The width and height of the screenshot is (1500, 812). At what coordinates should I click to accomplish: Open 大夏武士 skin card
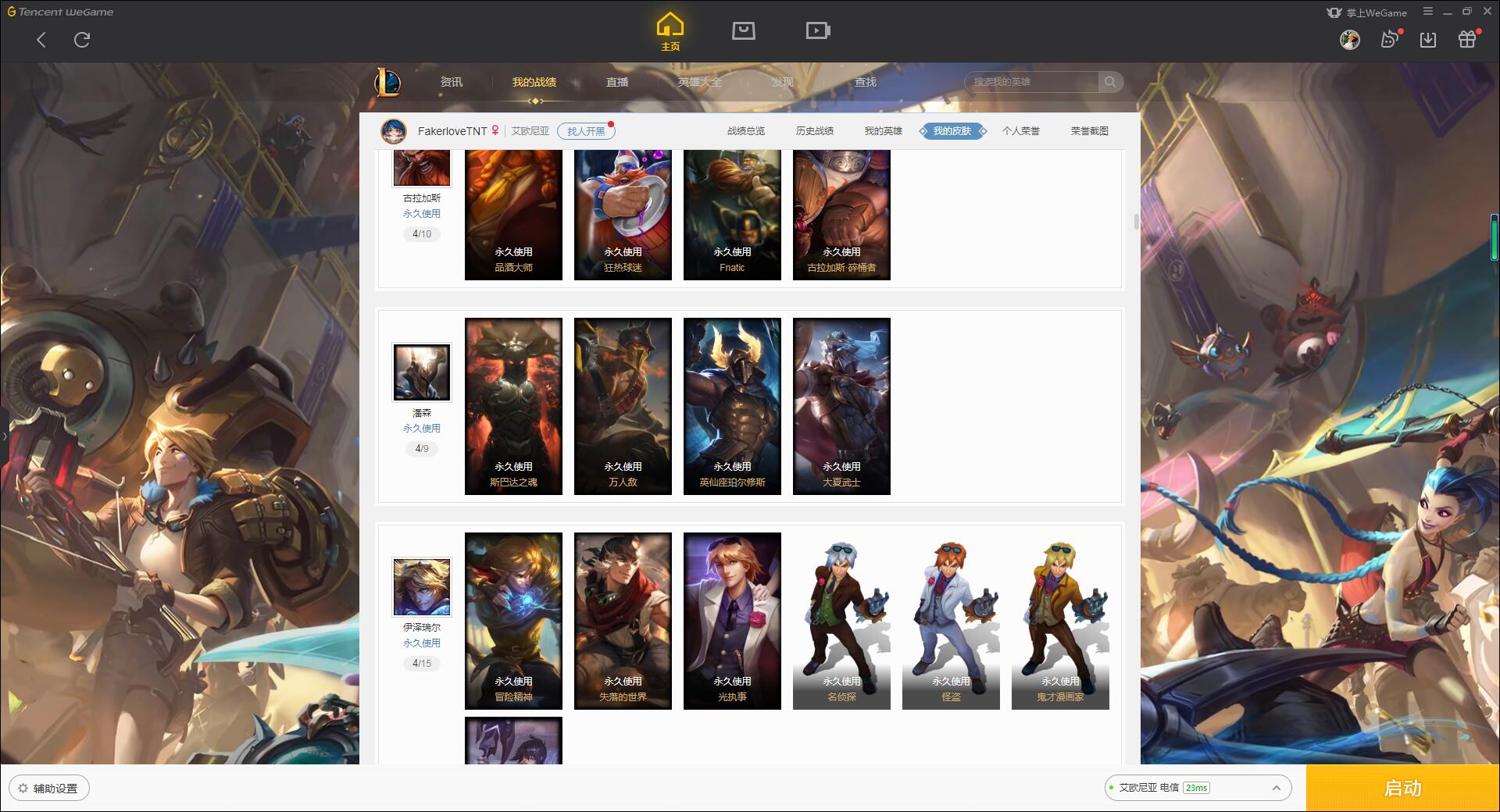841,406
